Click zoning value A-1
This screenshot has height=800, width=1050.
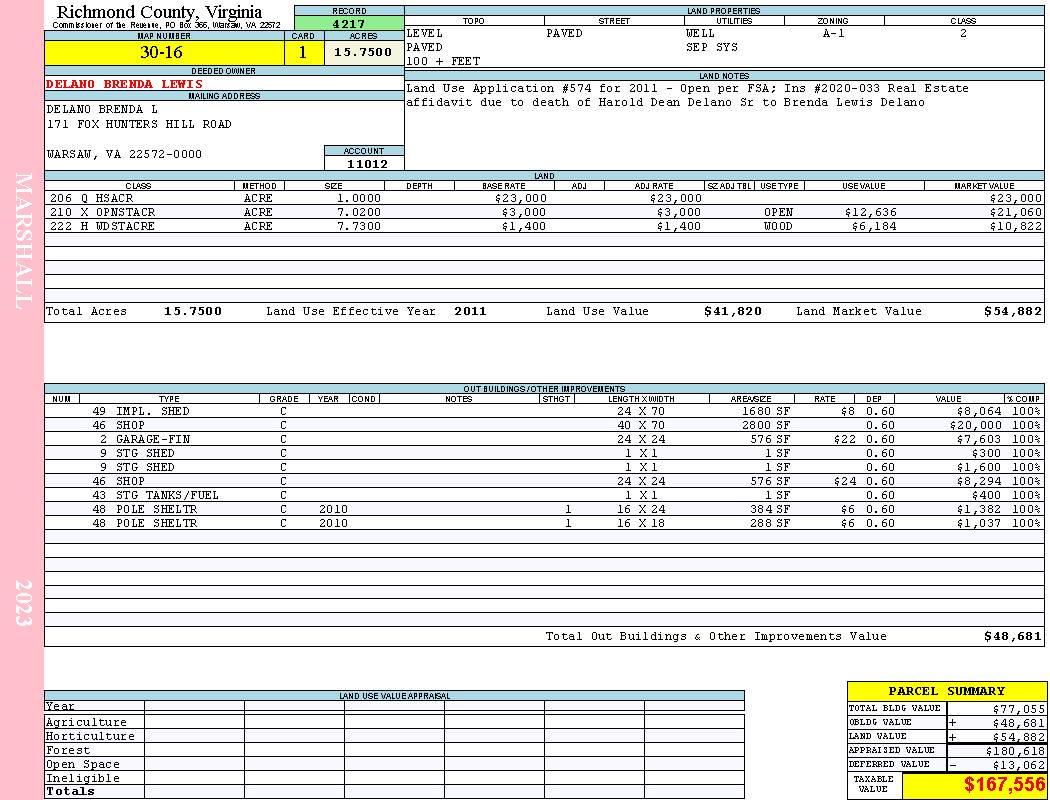click(x=834, y=33)
